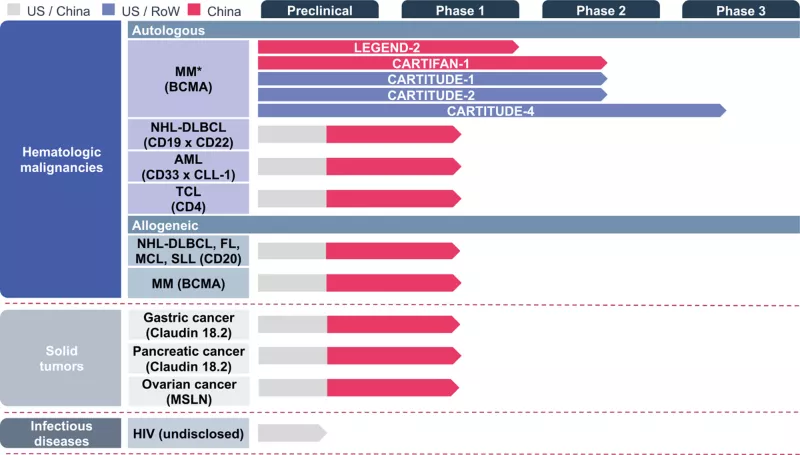This screenshot has width=800, height=455.
Task: Click the HIV (undisclosed) preclinical arrow
Action: tap(292, 433)
